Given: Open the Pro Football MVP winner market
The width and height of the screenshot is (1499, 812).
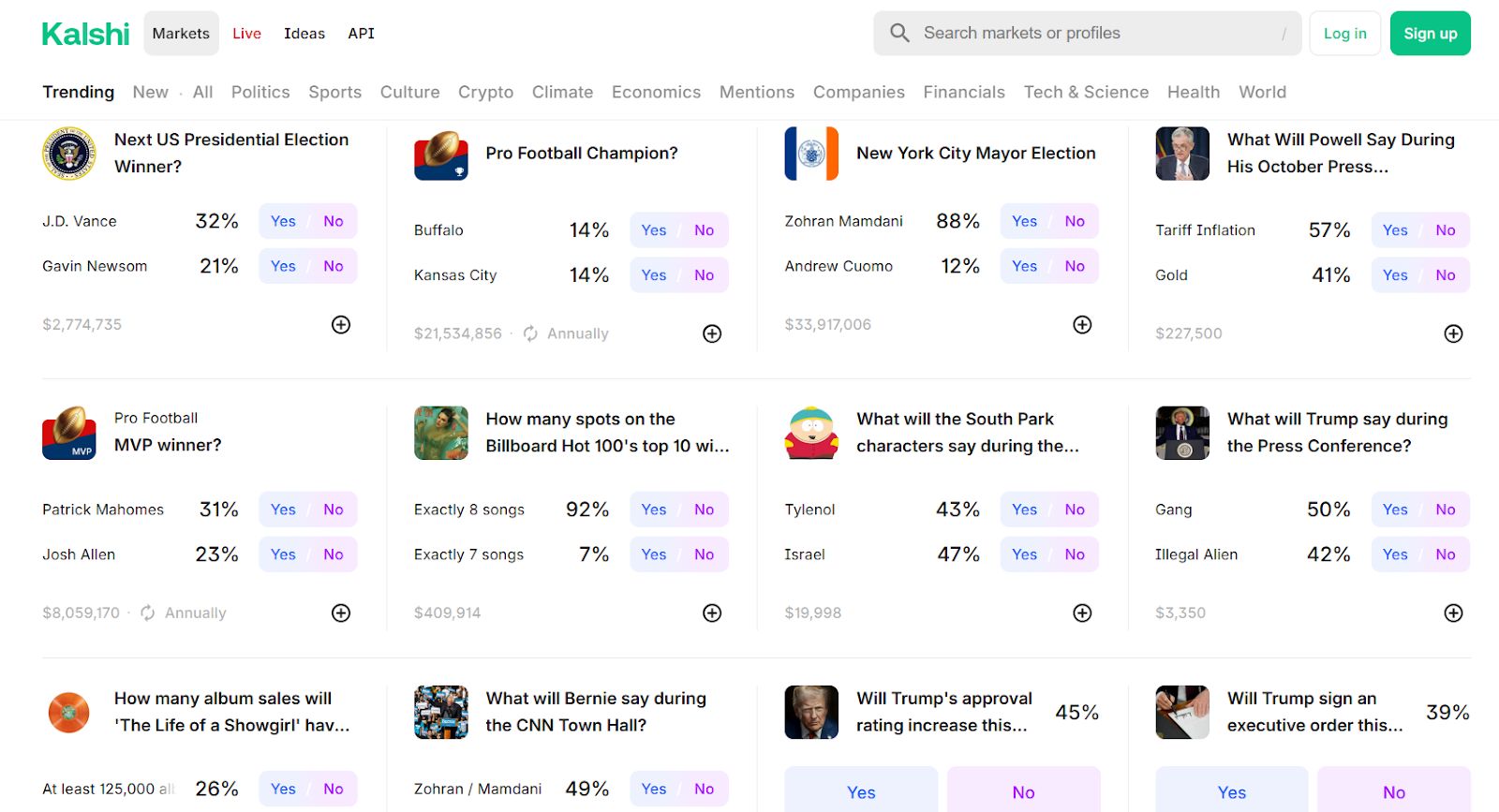Looking at the screenshot, I should [x=168, y=445].
